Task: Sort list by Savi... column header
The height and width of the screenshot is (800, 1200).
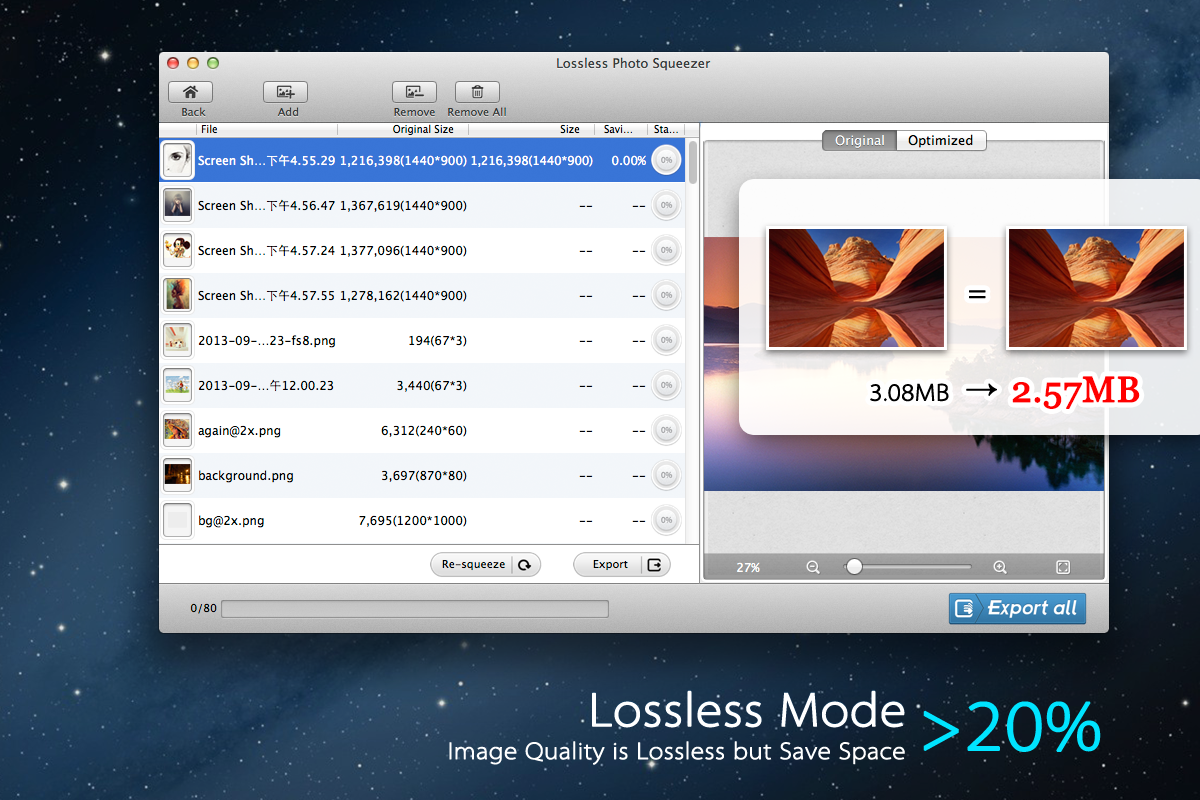Action: point(620,130)
